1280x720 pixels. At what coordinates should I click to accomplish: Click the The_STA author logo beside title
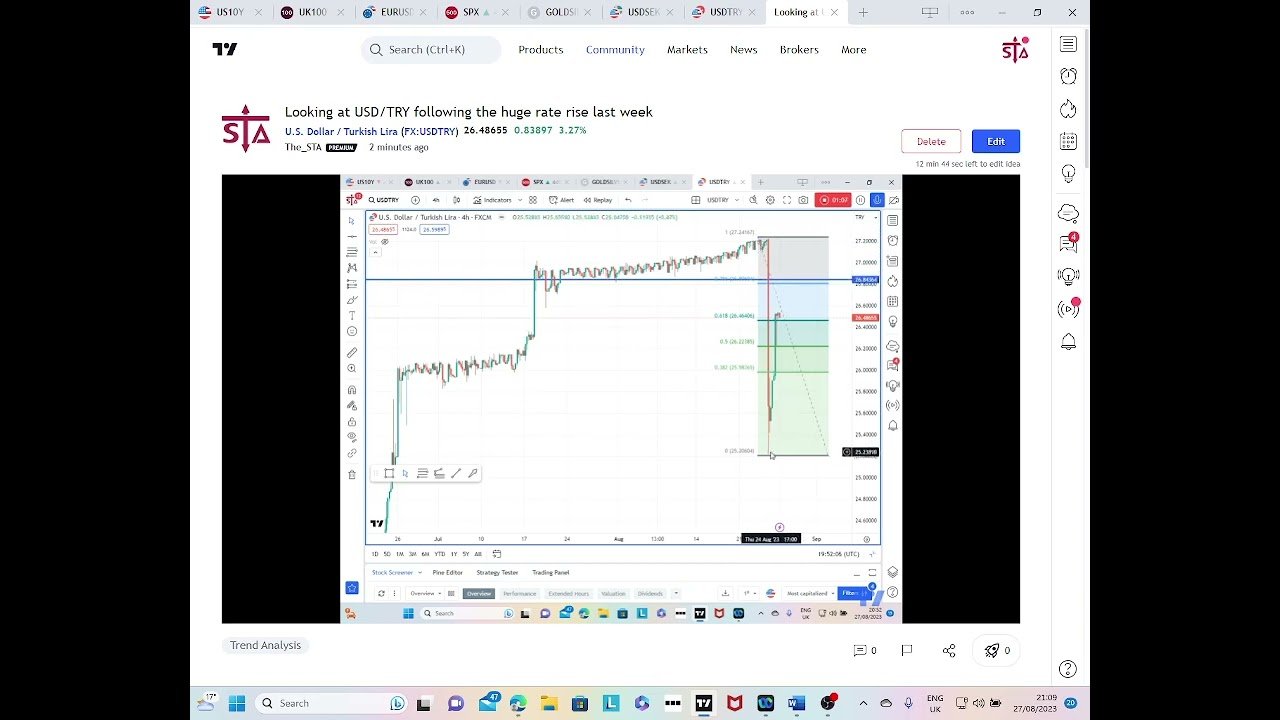(246, 128)
